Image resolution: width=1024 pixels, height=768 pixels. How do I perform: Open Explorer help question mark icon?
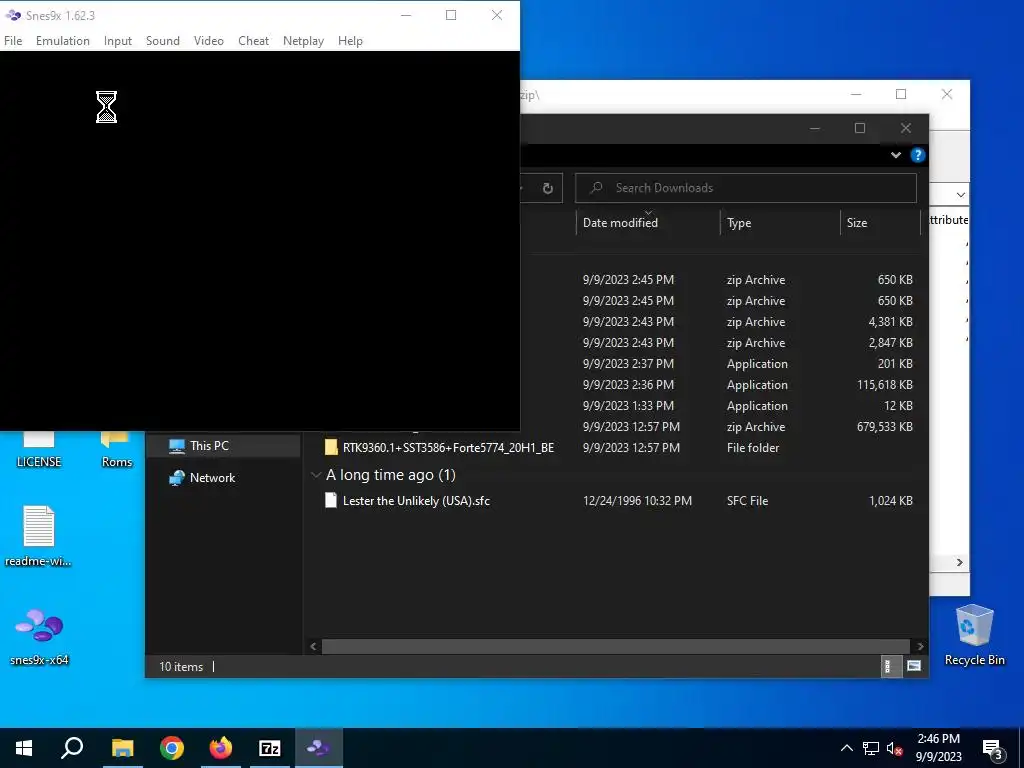tap(918, 155)
